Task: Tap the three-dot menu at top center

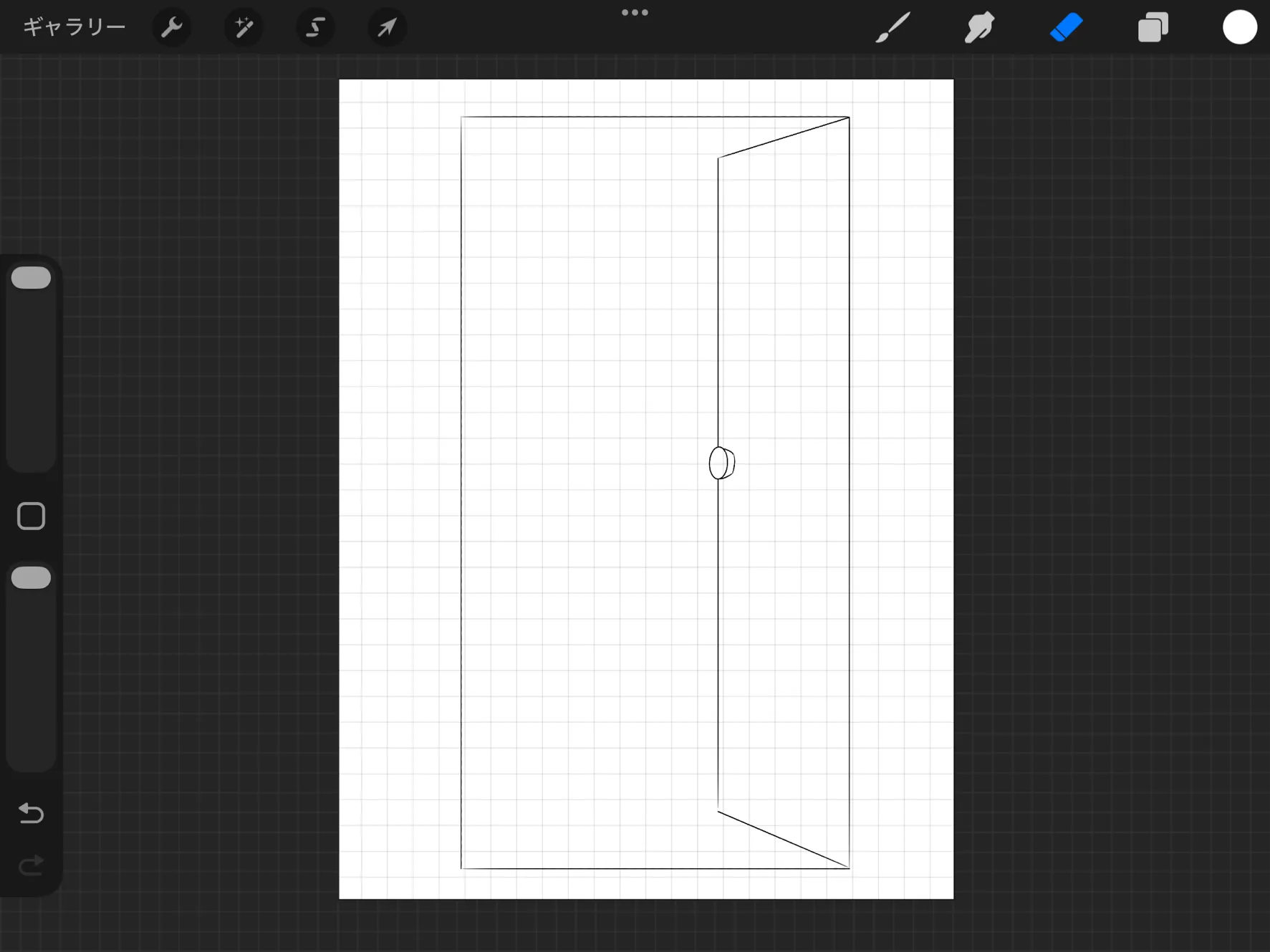Action: (x=635, y=12)
